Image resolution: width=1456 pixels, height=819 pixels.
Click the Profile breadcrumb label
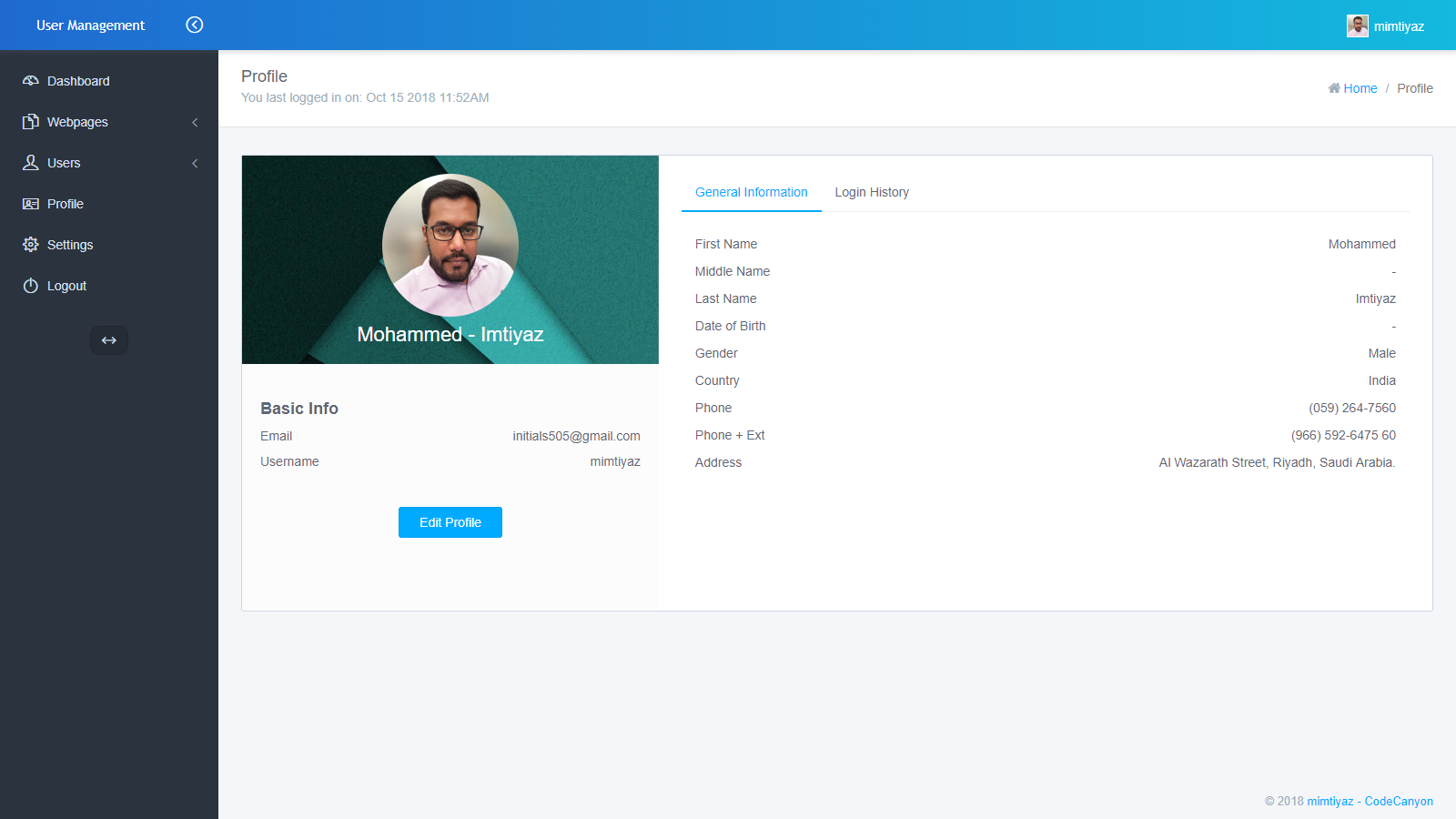[x=1415, y=88]
